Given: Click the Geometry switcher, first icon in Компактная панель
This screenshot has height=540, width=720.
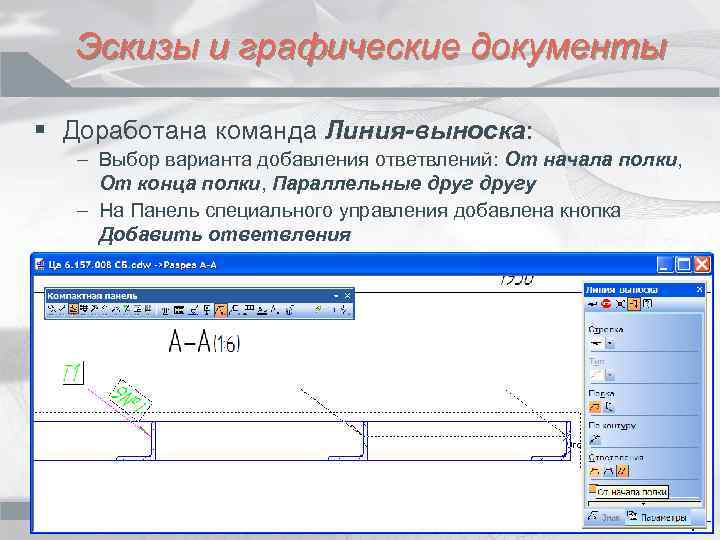Looking at the screenshot, I should click(51, 310).
